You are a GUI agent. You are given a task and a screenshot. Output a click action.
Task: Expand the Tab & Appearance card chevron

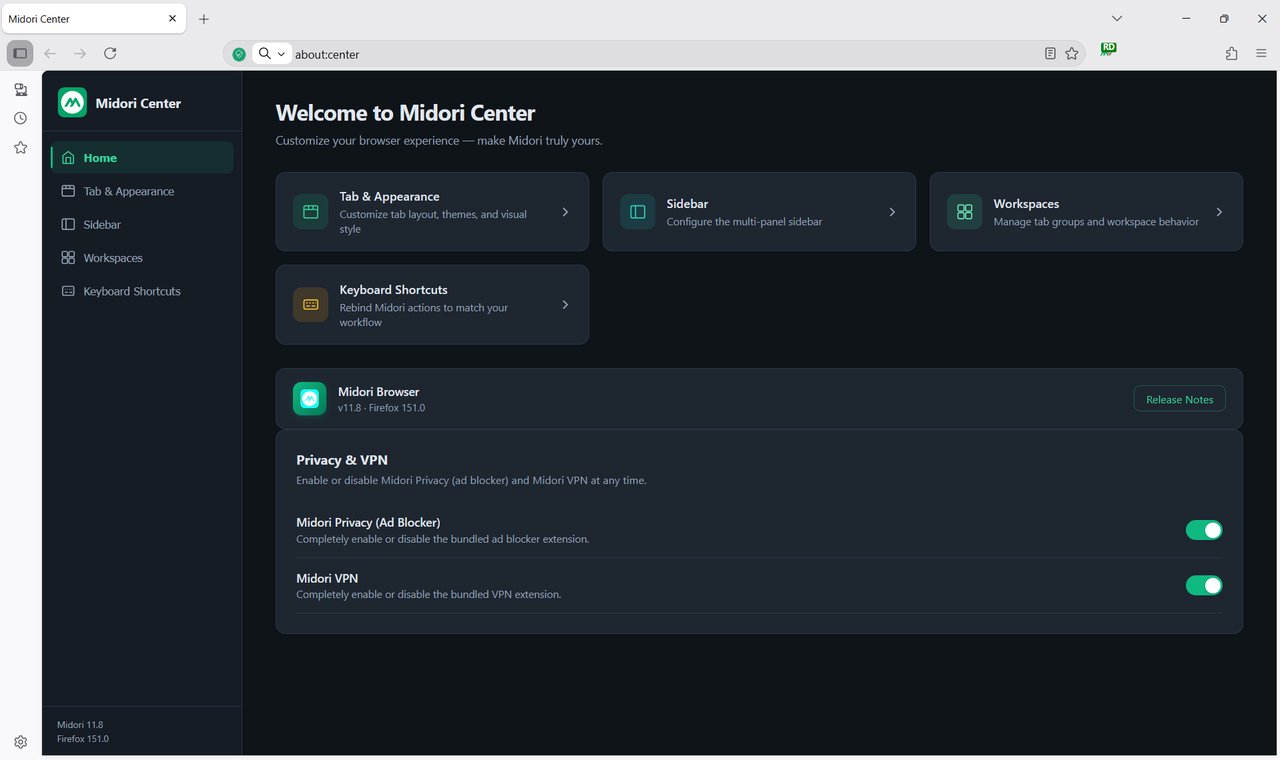[x=565, y=212]
